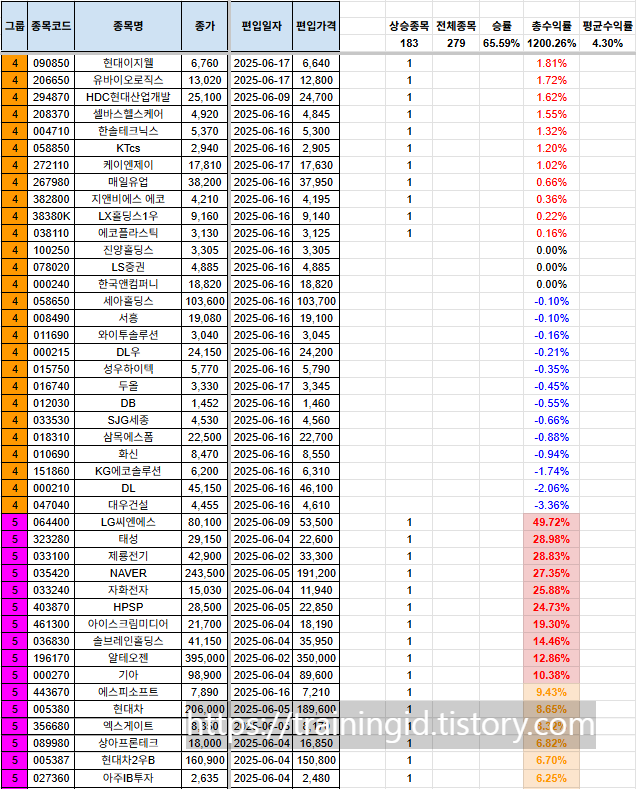Click the 49.72% return cell
636x789 pixels.
(x=551, y=522)
